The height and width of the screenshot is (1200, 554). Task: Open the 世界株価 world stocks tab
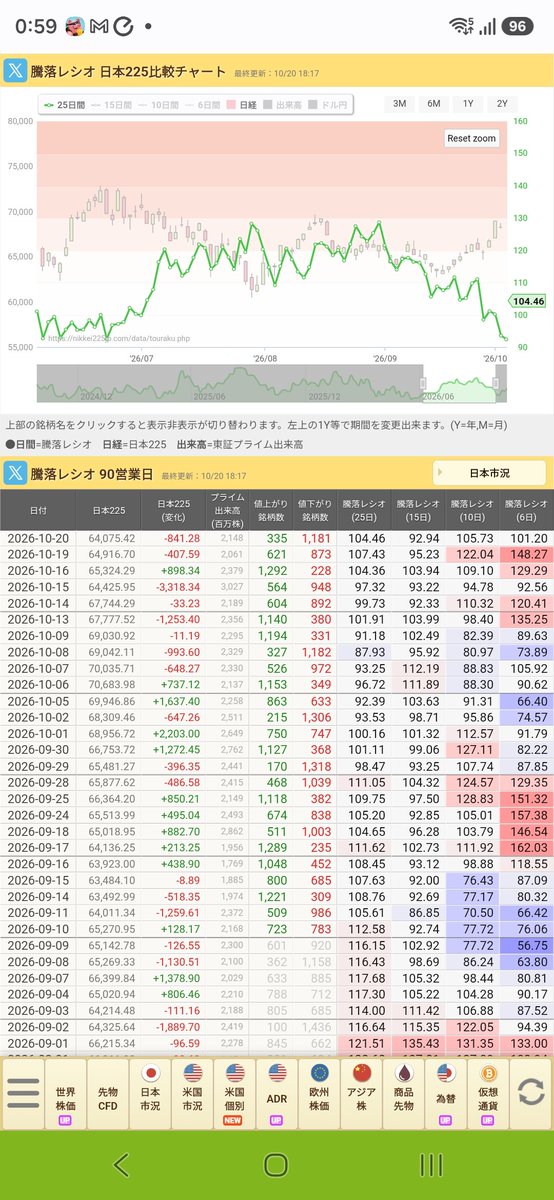tap(64, 1094)
